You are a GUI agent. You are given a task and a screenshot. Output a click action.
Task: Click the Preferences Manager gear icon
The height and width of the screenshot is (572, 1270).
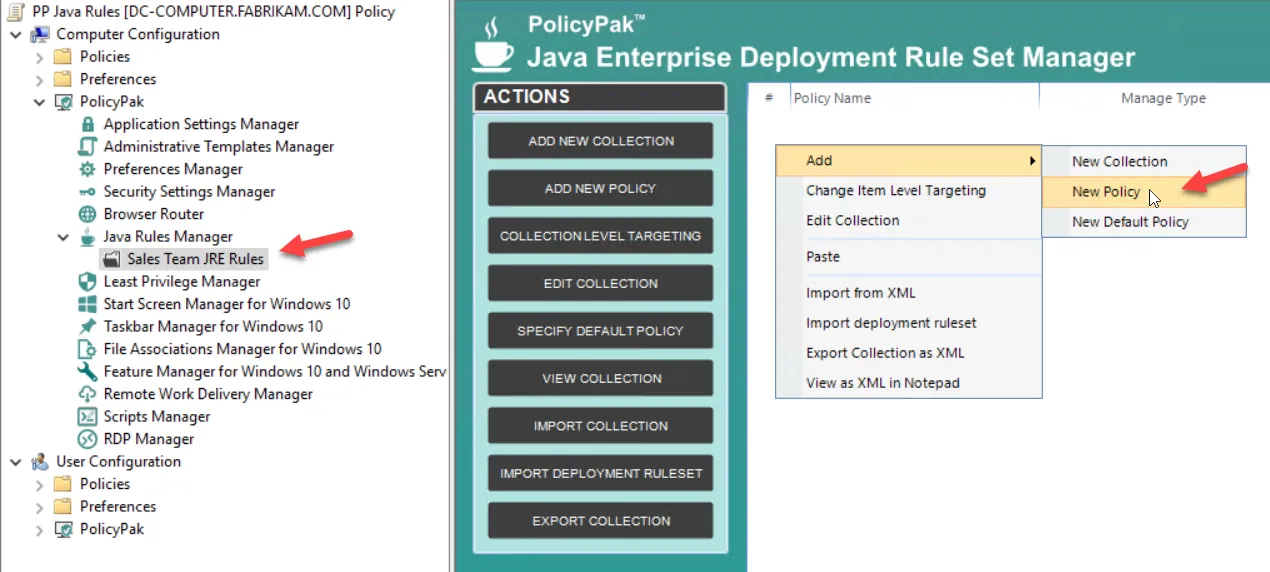click(x=87, y=169)
